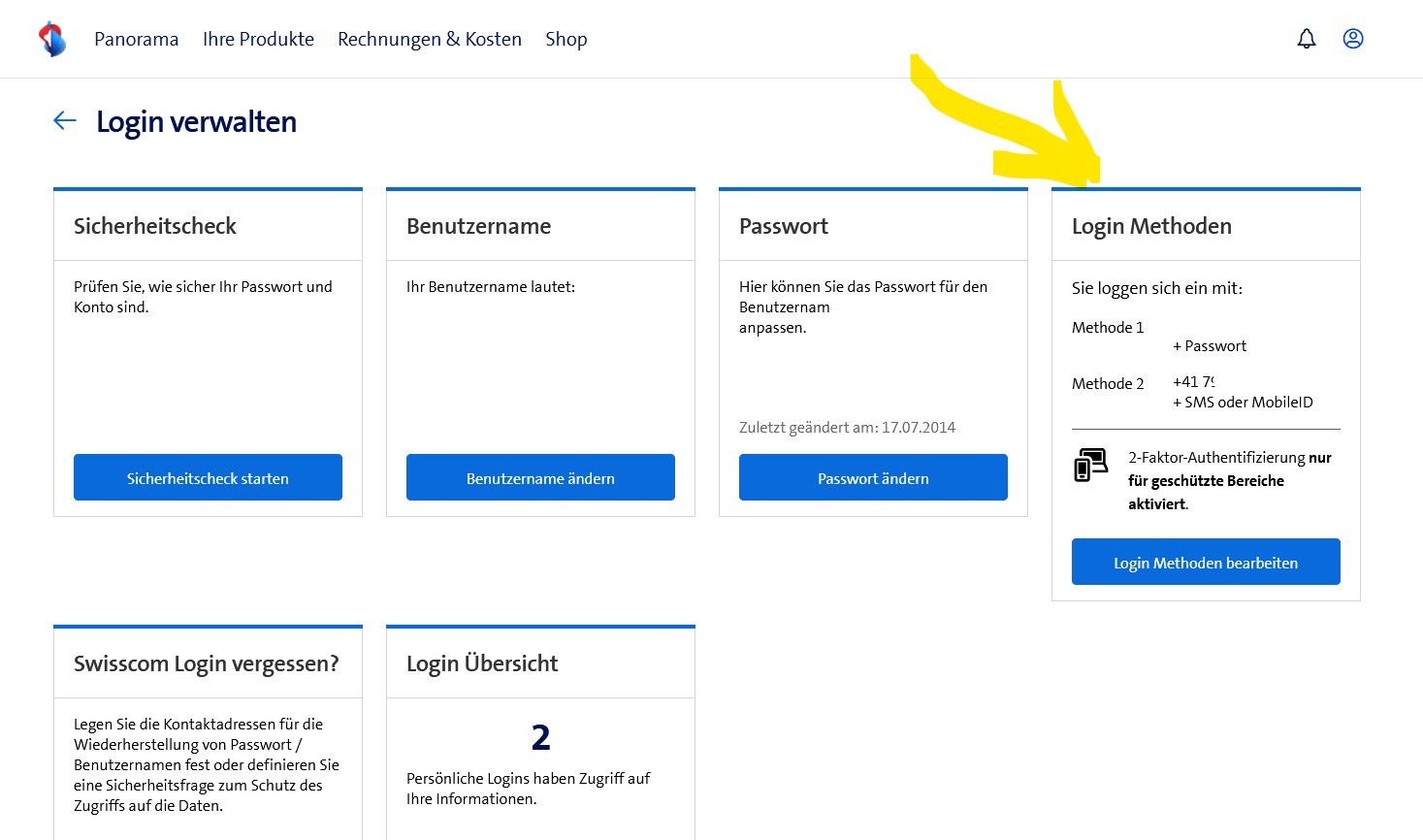1423x840 pixels.
Task: Click the Methode 2 label
Action: click(x=1108, y=384)
